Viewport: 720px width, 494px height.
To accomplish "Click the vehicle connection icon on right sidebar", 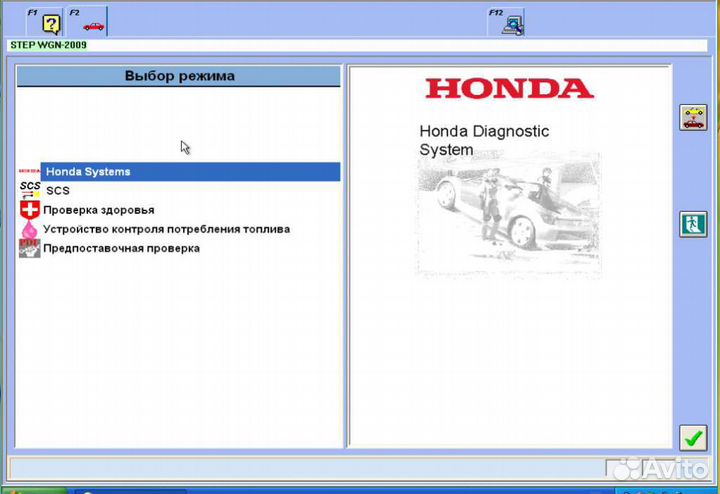I will click(x=693, y=118).
